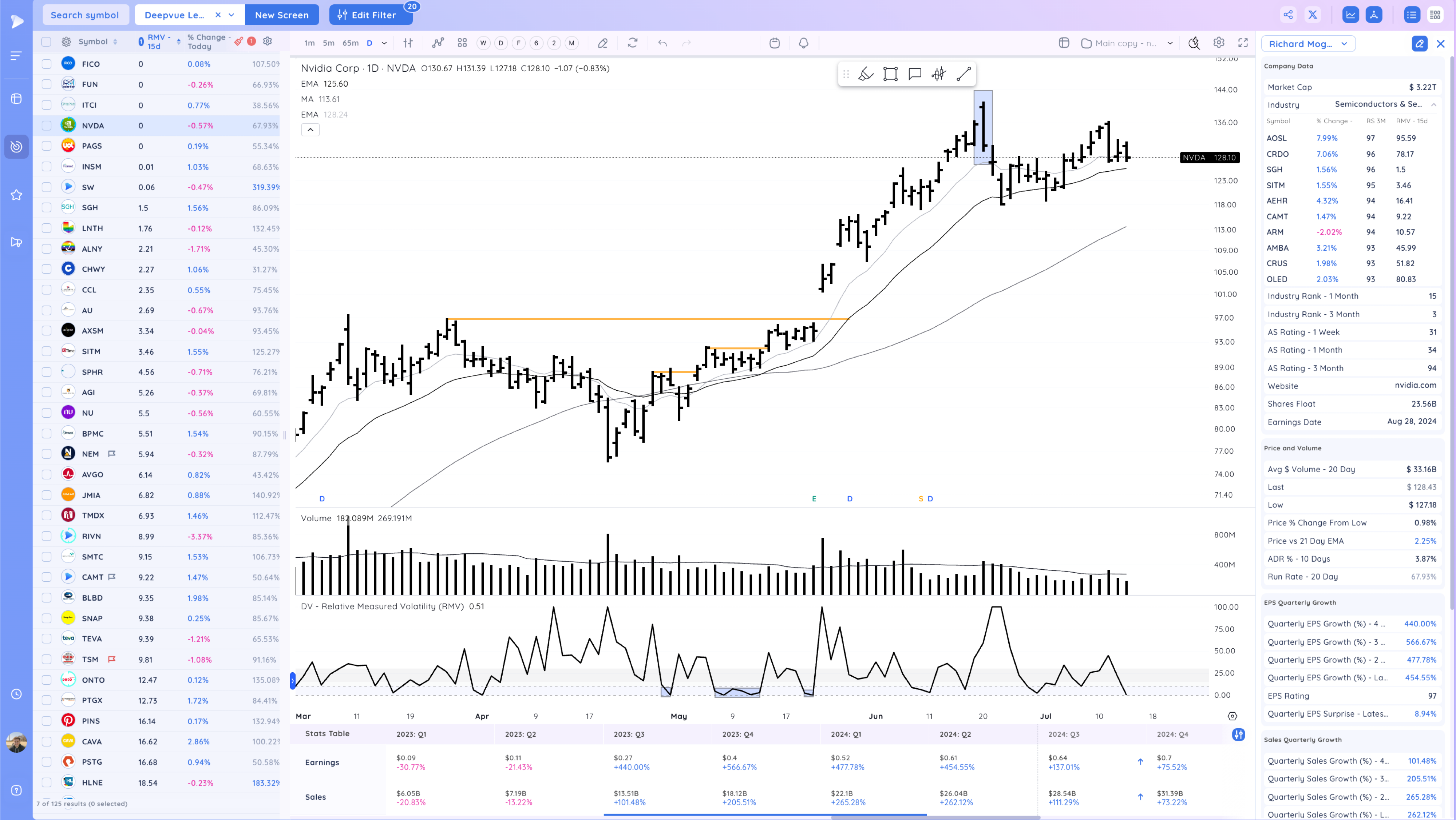1456x820 pixels.
Task: Check the NVDA row checkbox
Action: (46, 126)
